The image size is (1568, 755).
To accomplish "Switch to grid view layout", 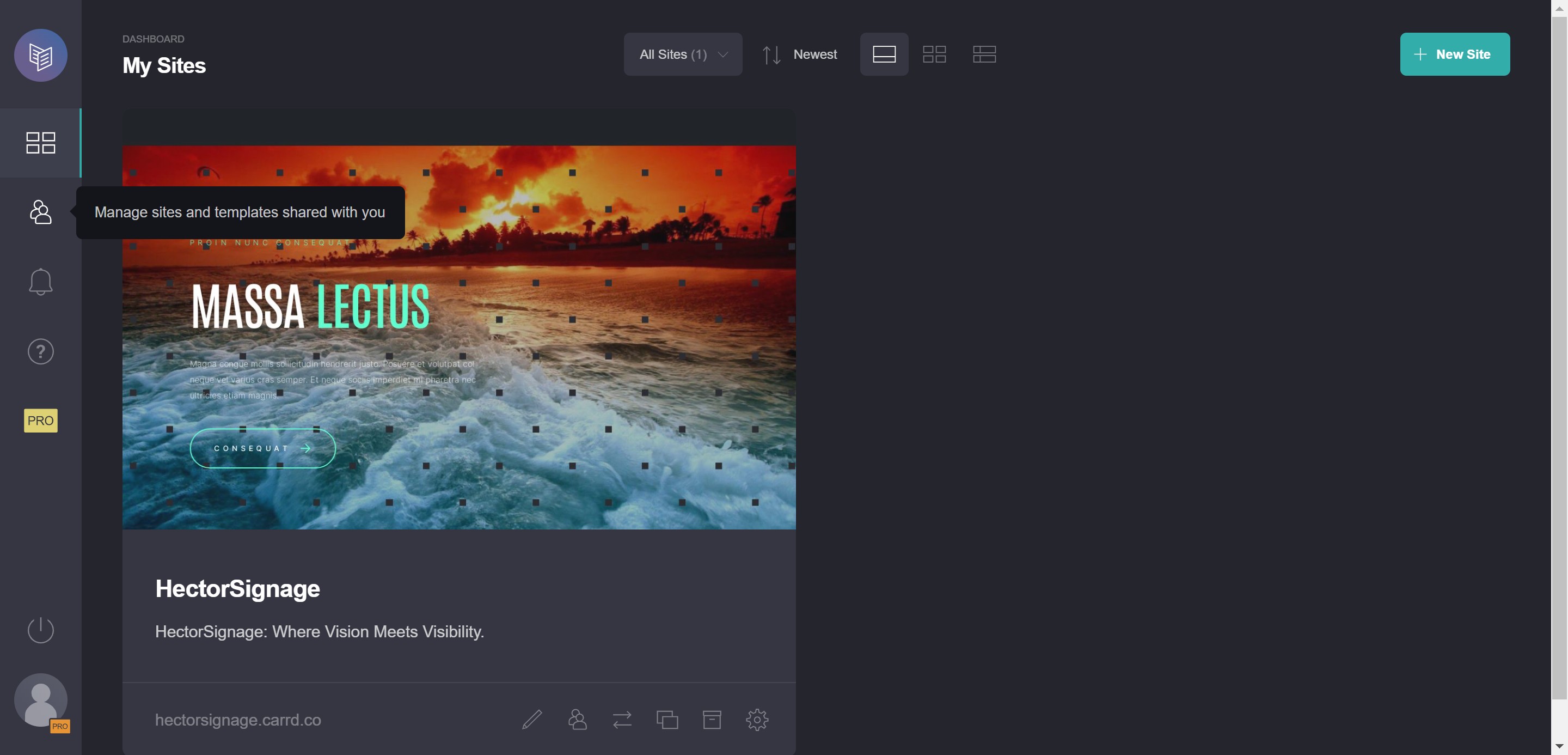I will [x=934, y=54].
